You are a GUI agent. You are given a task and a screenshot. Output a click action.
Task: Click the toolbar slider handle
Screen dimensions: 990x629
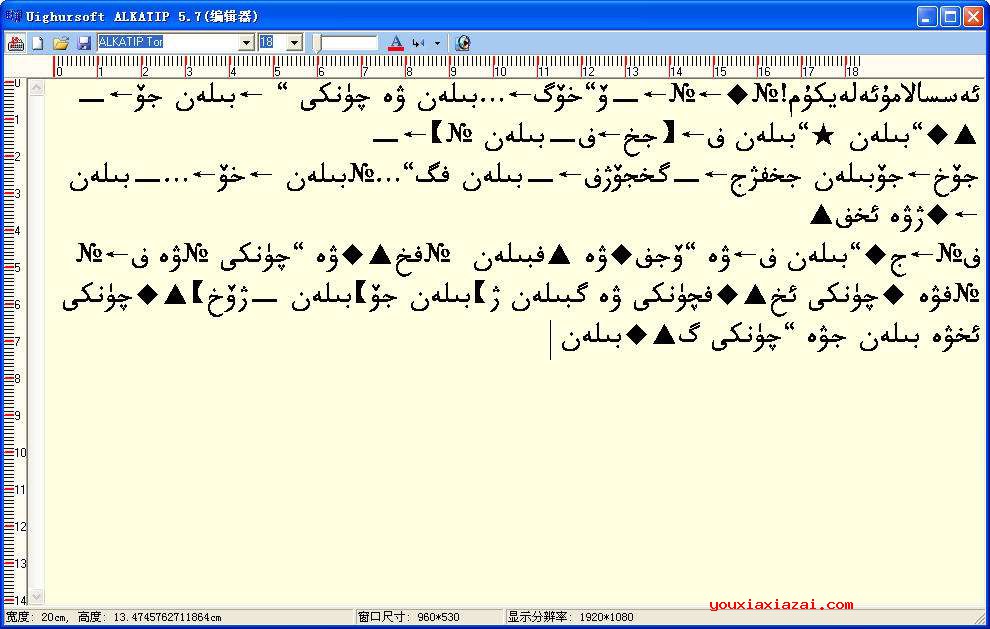point(317,43)
